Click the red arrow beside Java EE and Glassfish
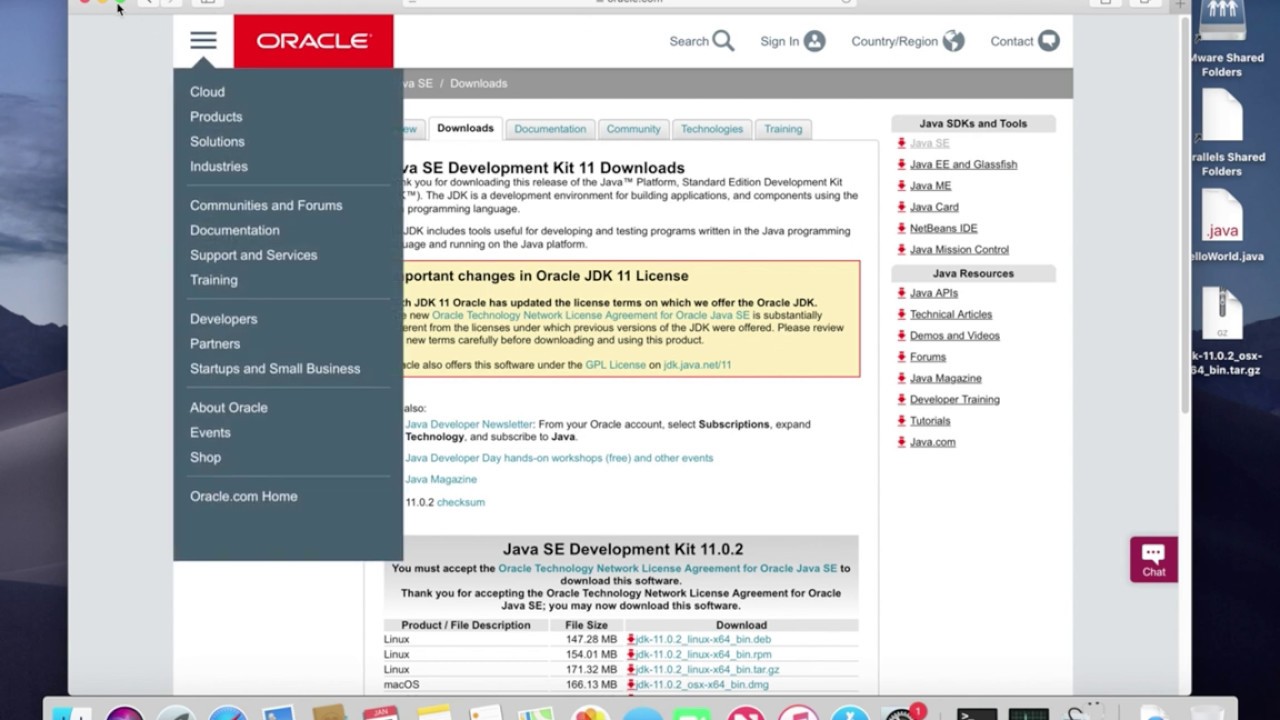Viewport: 1280px width, 720px height. click(901, 164)
